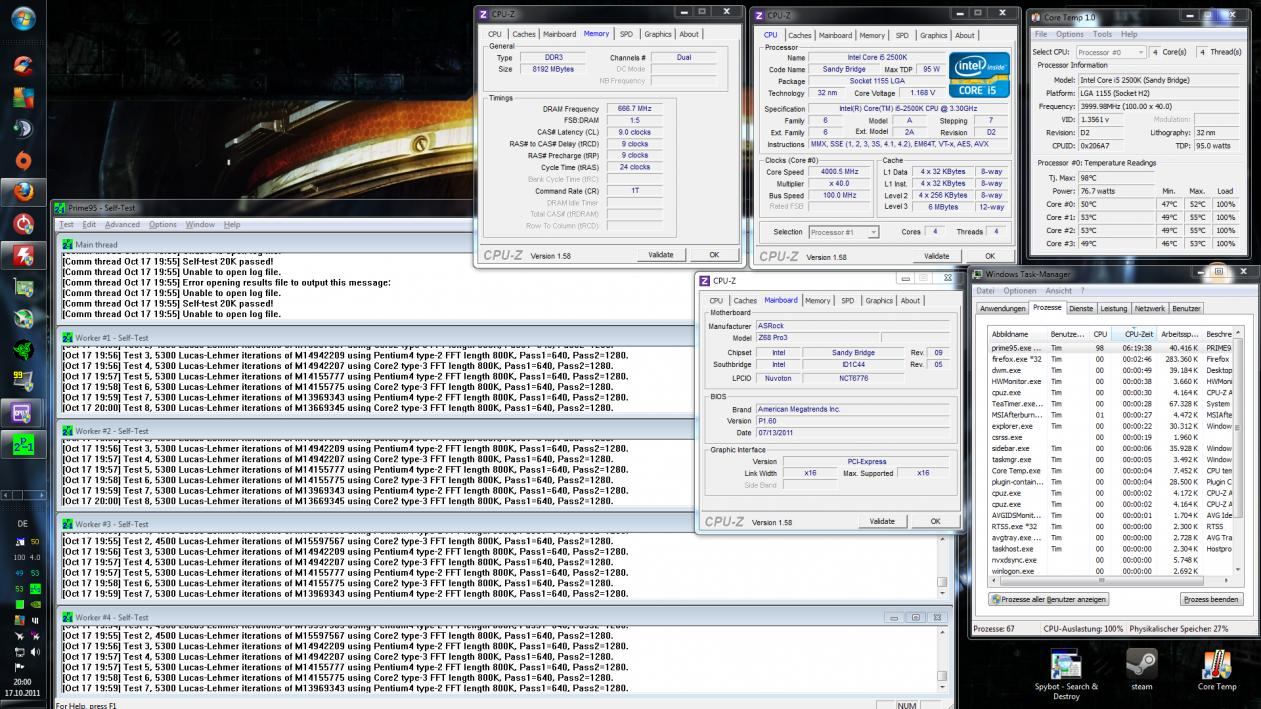Open the purple CPU-Z taskbar button
This screenshot has height=709, width=1261.
(23, 412)
